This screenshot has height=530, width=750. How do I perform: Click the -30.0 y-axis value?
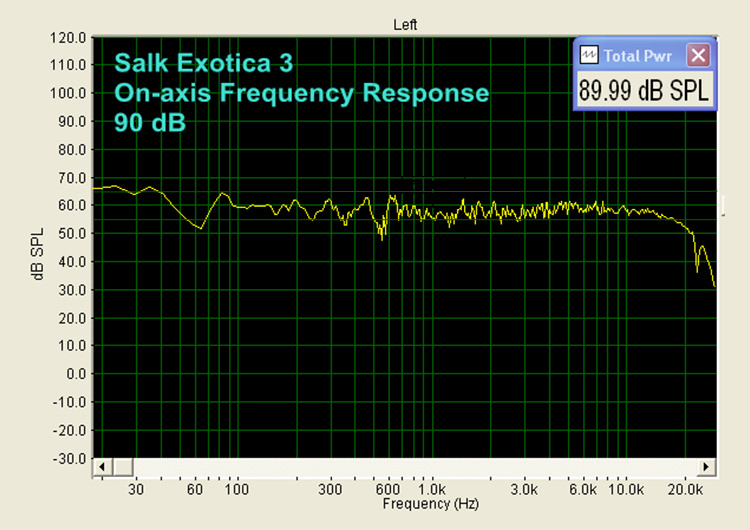(x=69, y=459)
